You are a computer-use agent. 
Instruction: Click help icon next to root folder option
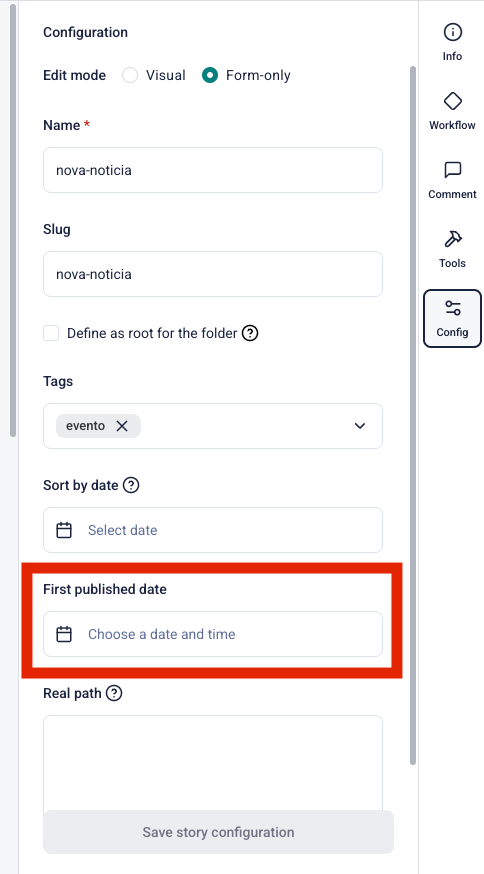250,333
